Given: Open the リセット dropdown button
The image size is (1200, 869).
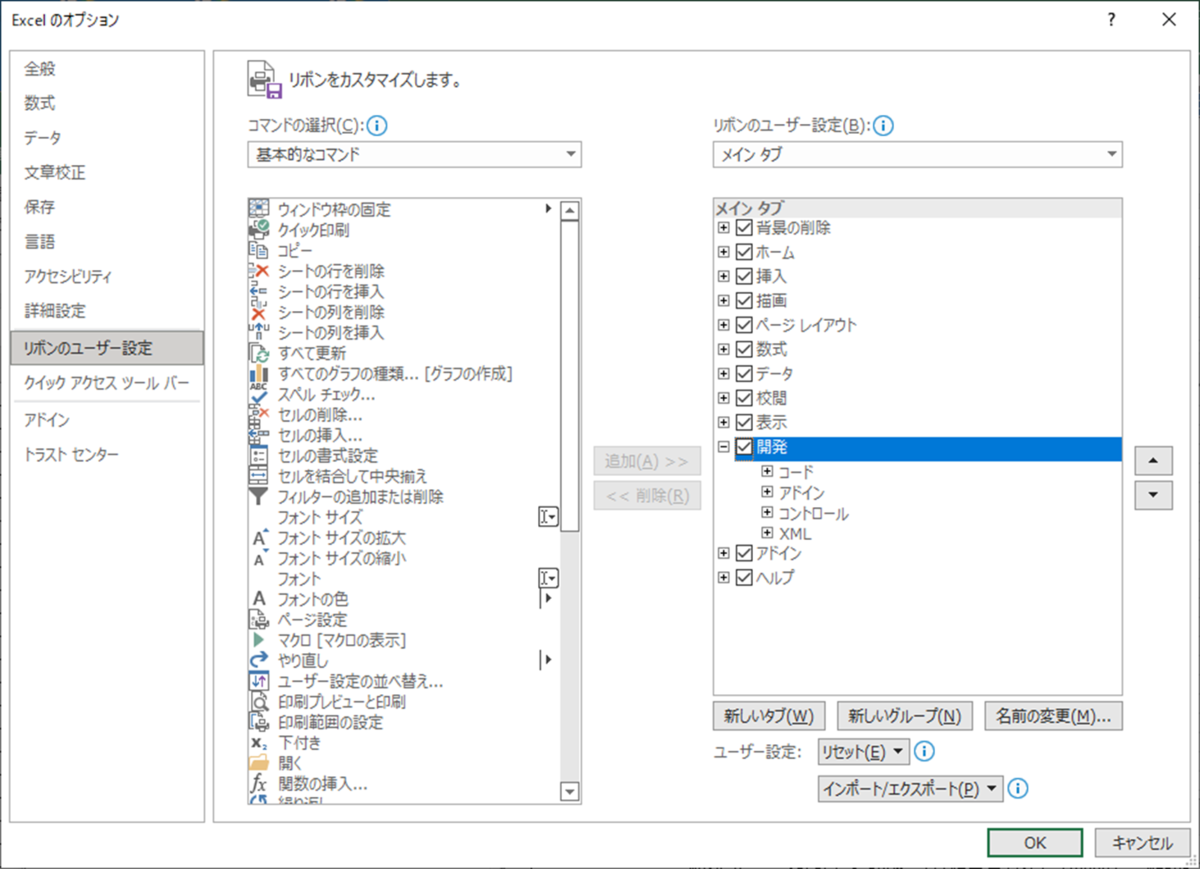Looking at the screenshot, I should 863,751.
